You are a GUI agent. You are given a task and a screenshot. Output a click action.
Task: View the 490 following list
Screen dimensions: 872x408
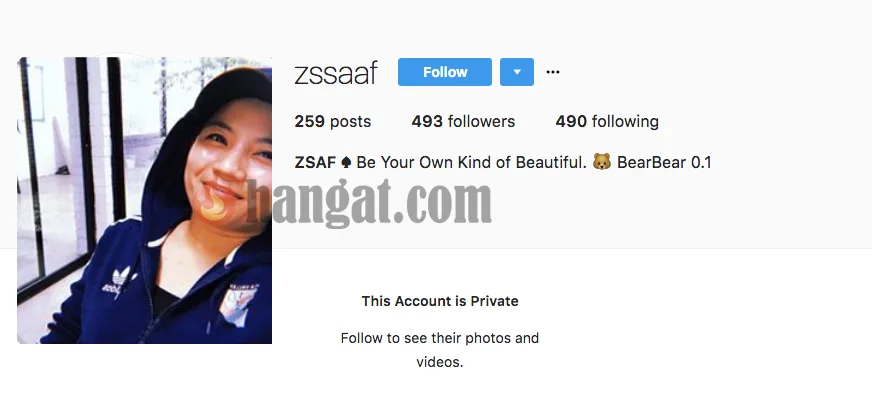coord(607,121)
